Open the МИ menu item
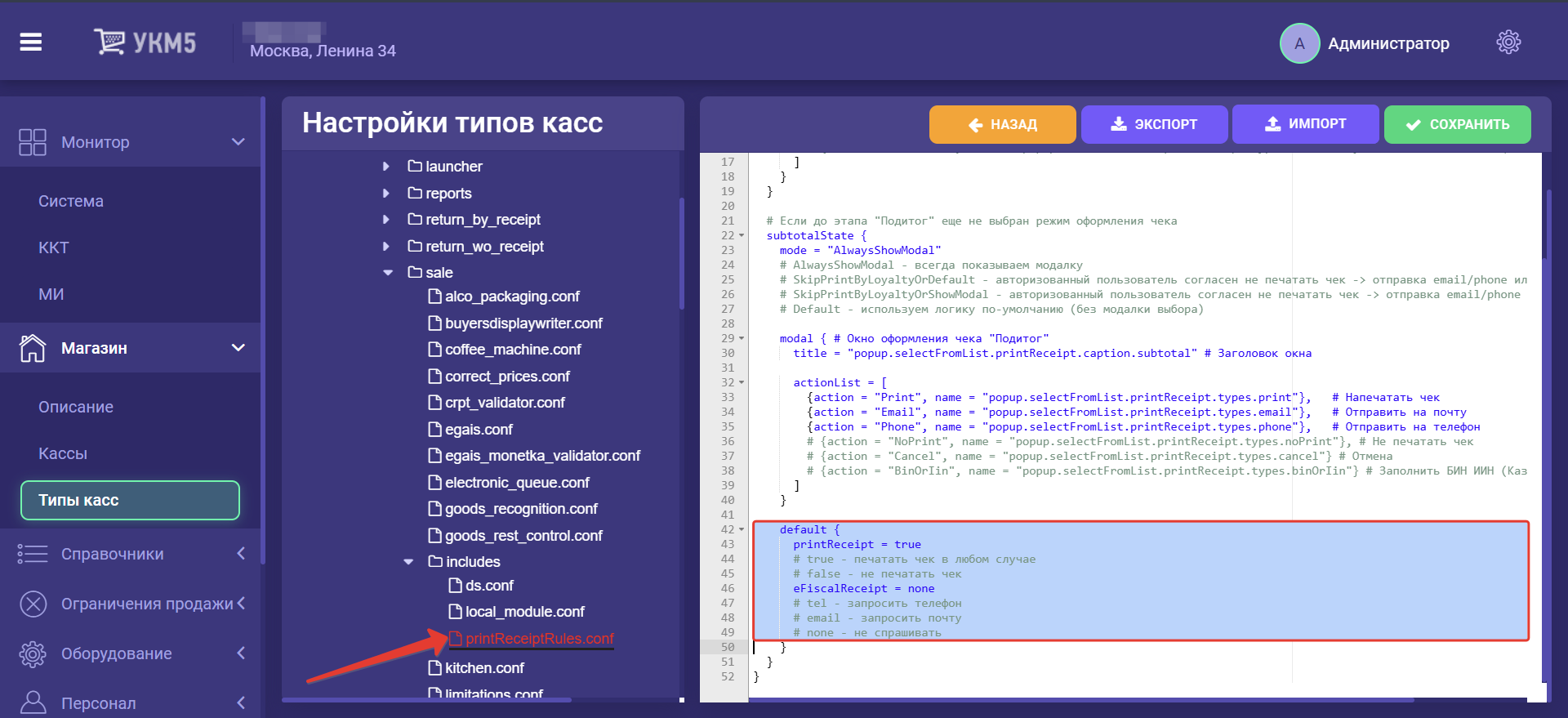The width and height of the screenshot is (1568, 718). point(51,294)
